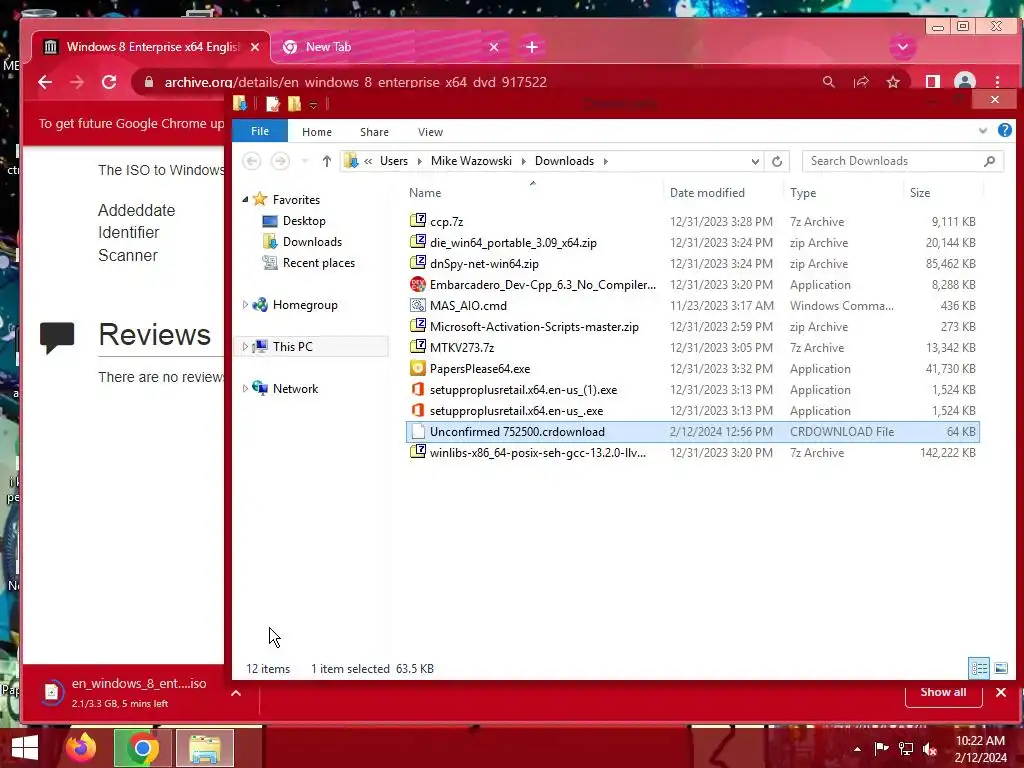Show hidden tray icons arrow
The image size is (1024, 768).
[x=857, y=749]
